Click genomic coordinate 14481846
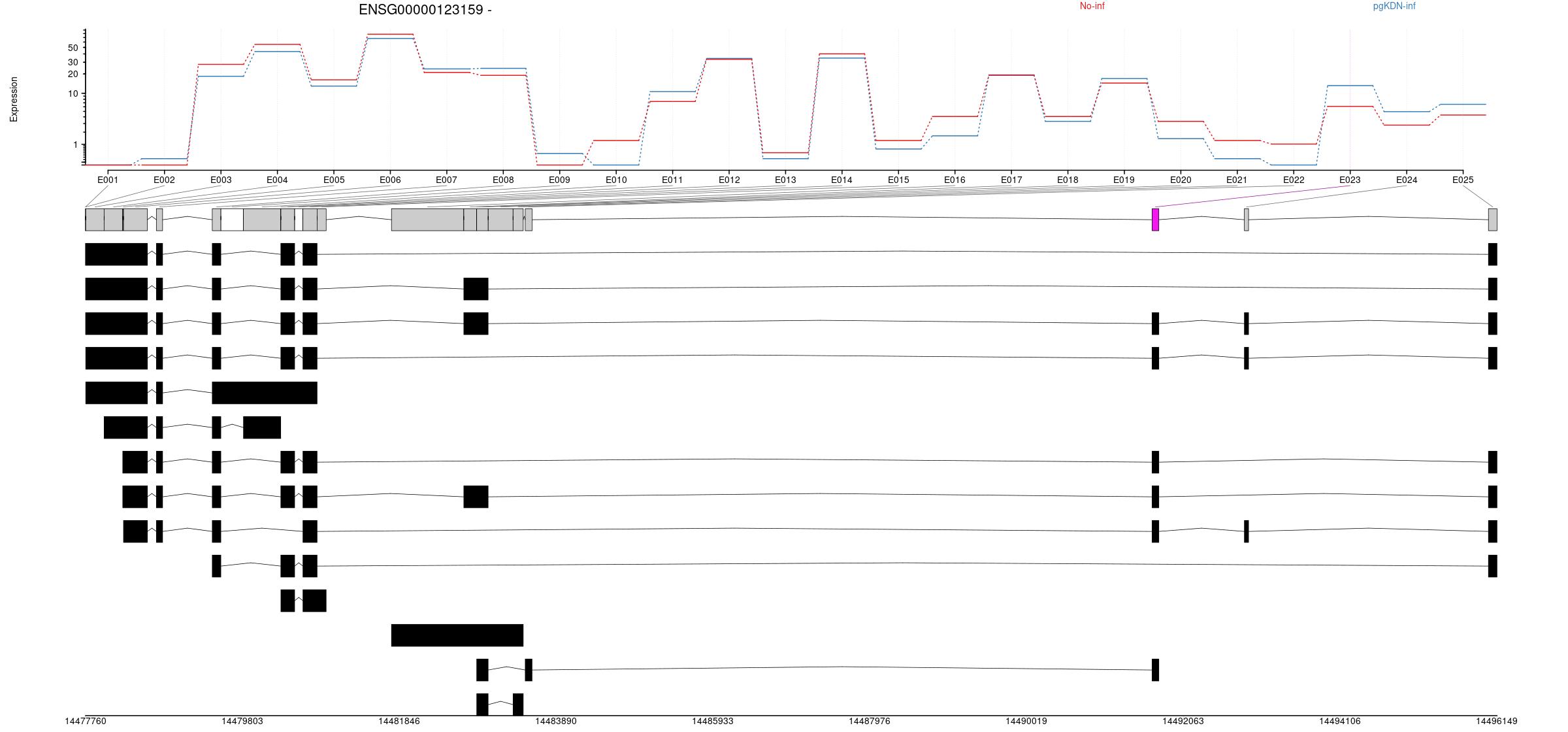The width and height of the screenshot is (1568, 732). point(399,722)
